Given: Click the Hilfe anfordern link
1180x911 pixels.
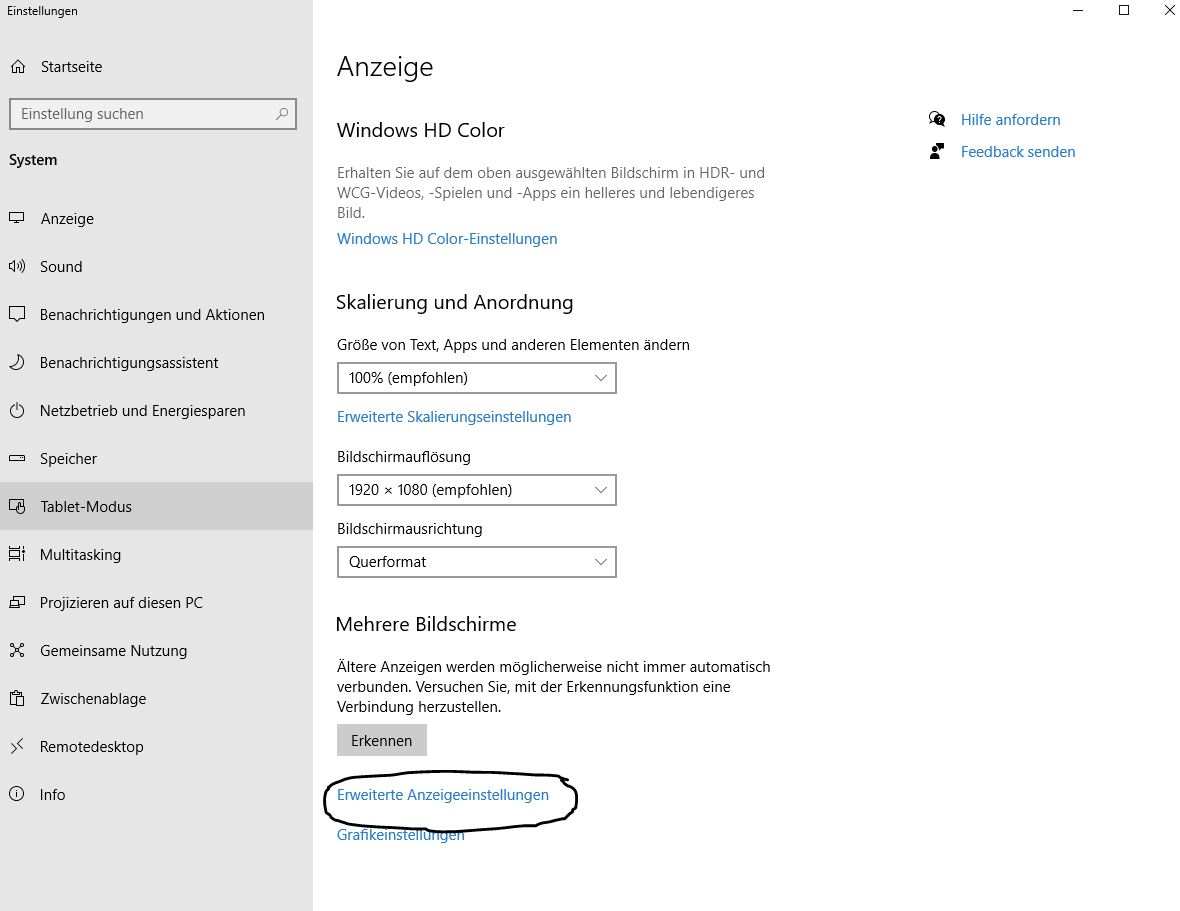Looking at the screenshot, I should pos(1010,120).
